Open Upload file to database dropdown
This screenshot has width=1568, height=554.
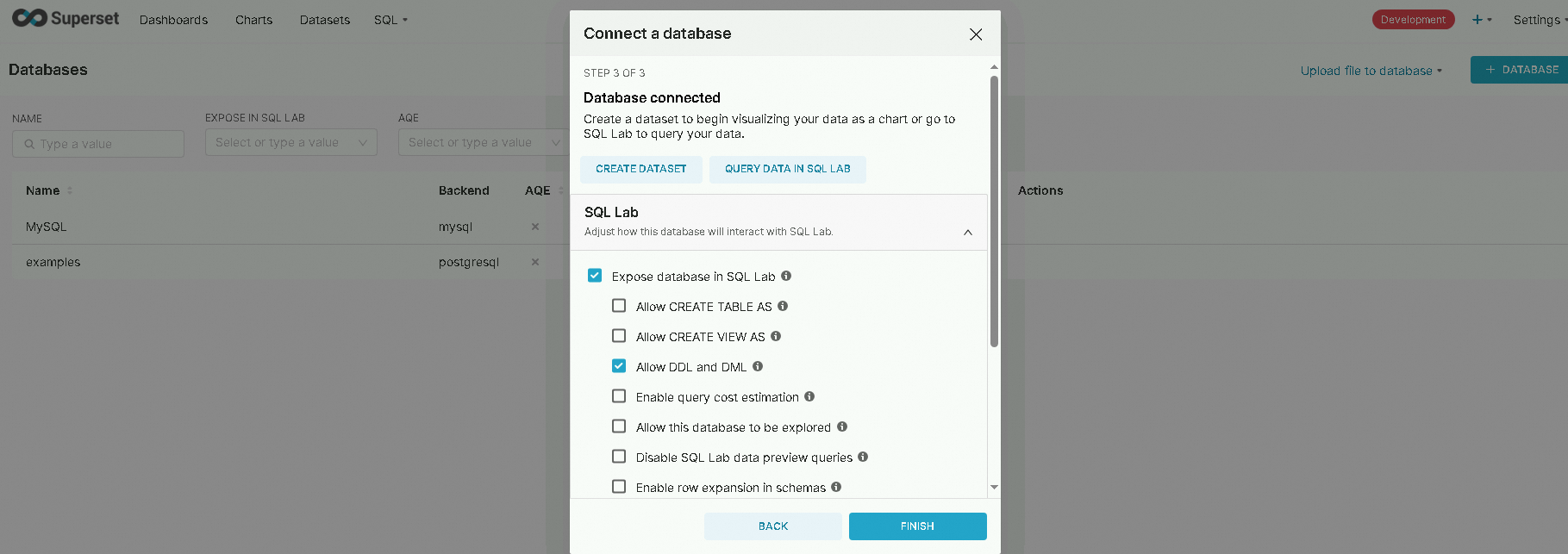(1371, 71)
